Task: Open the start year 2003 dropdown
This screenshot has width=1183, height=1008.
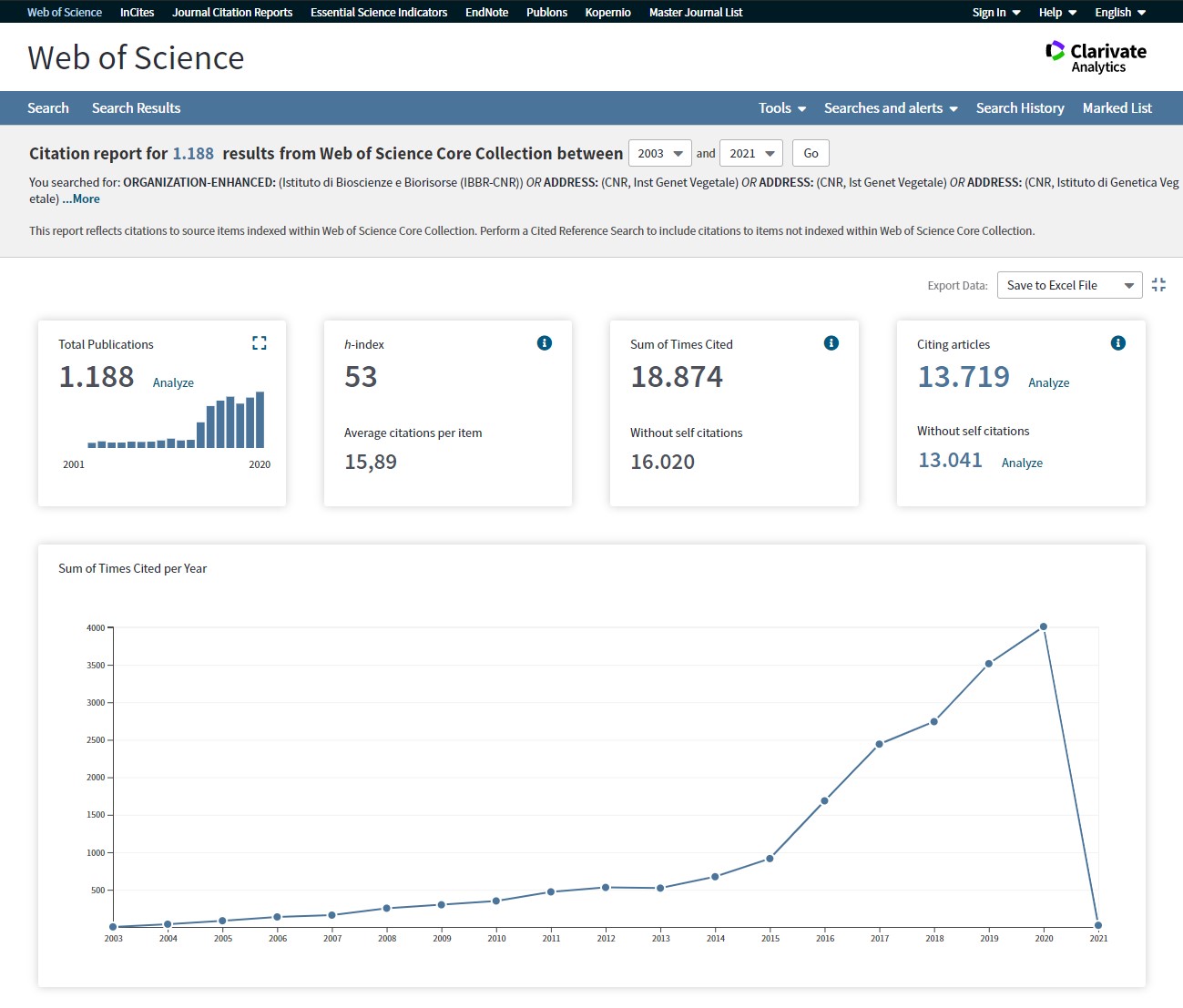Action: 660,153
